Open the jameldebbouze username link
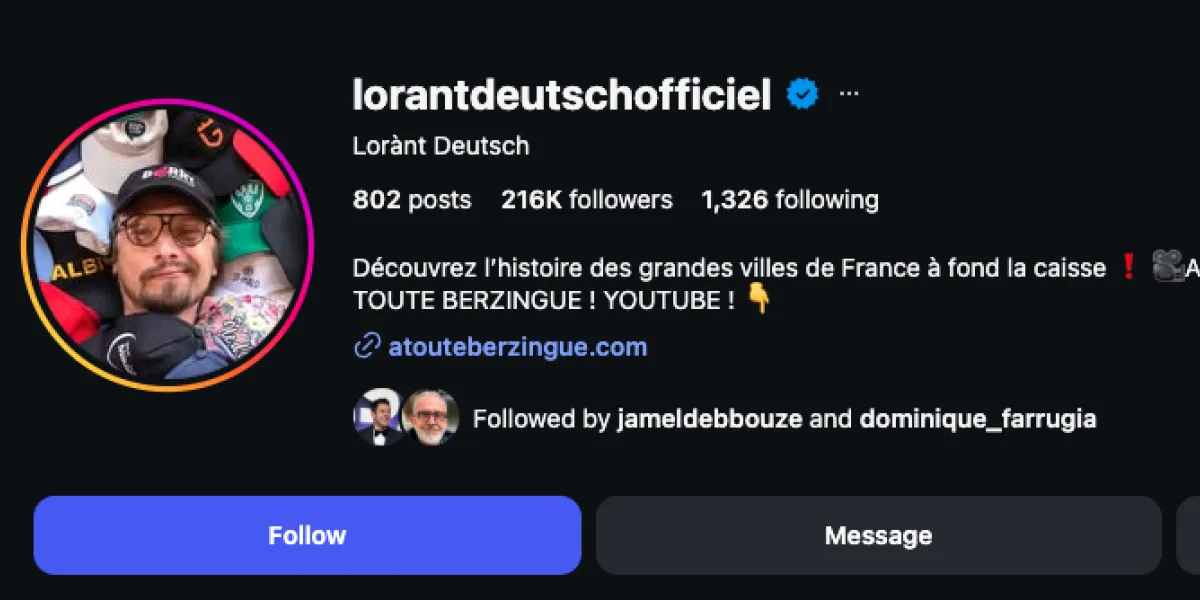 [710, 419]
